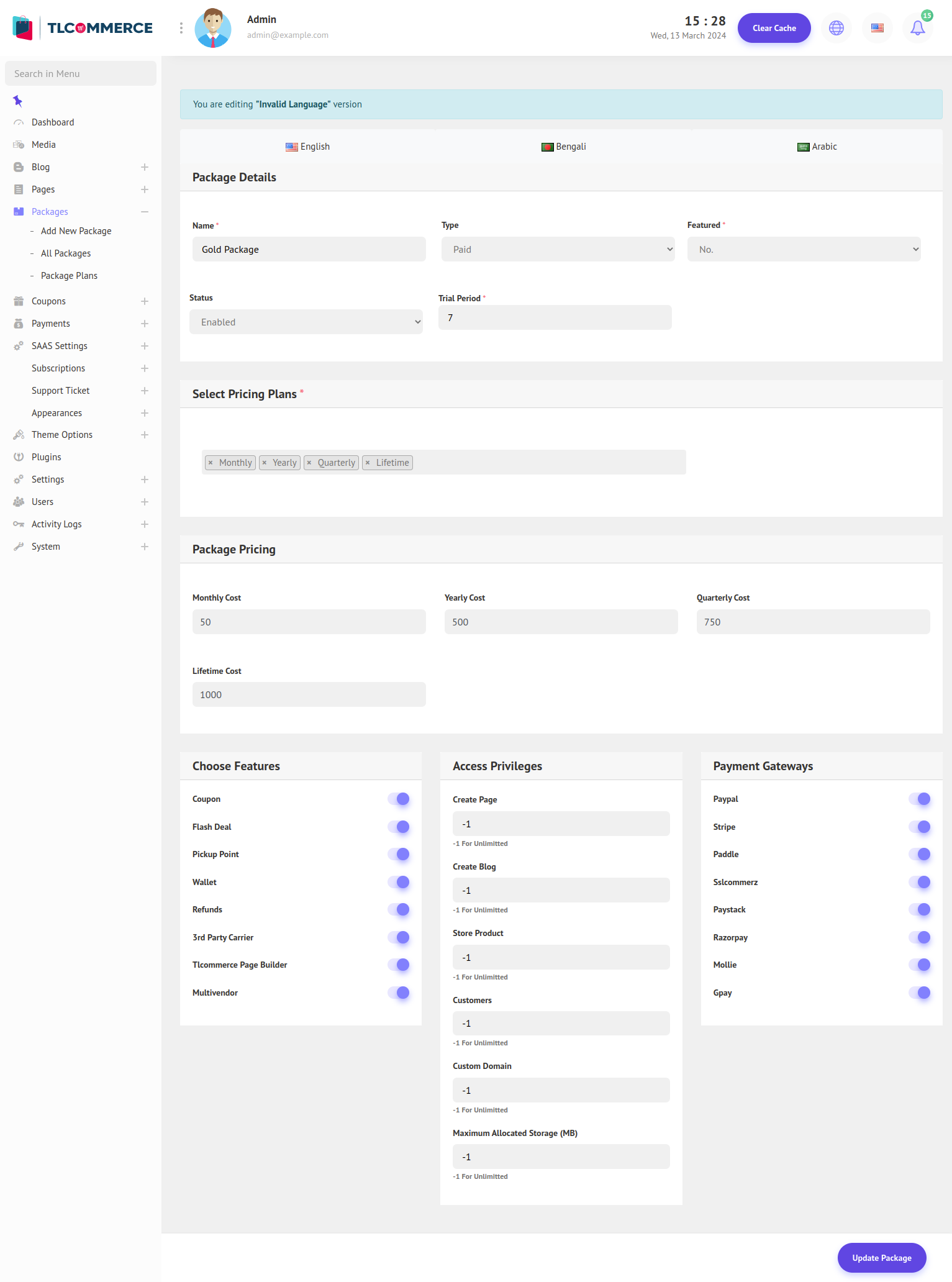The height and width of the screenshot is (1282, 952).
Task: Turn off the Multivendor feature
Action: [399, 993]
